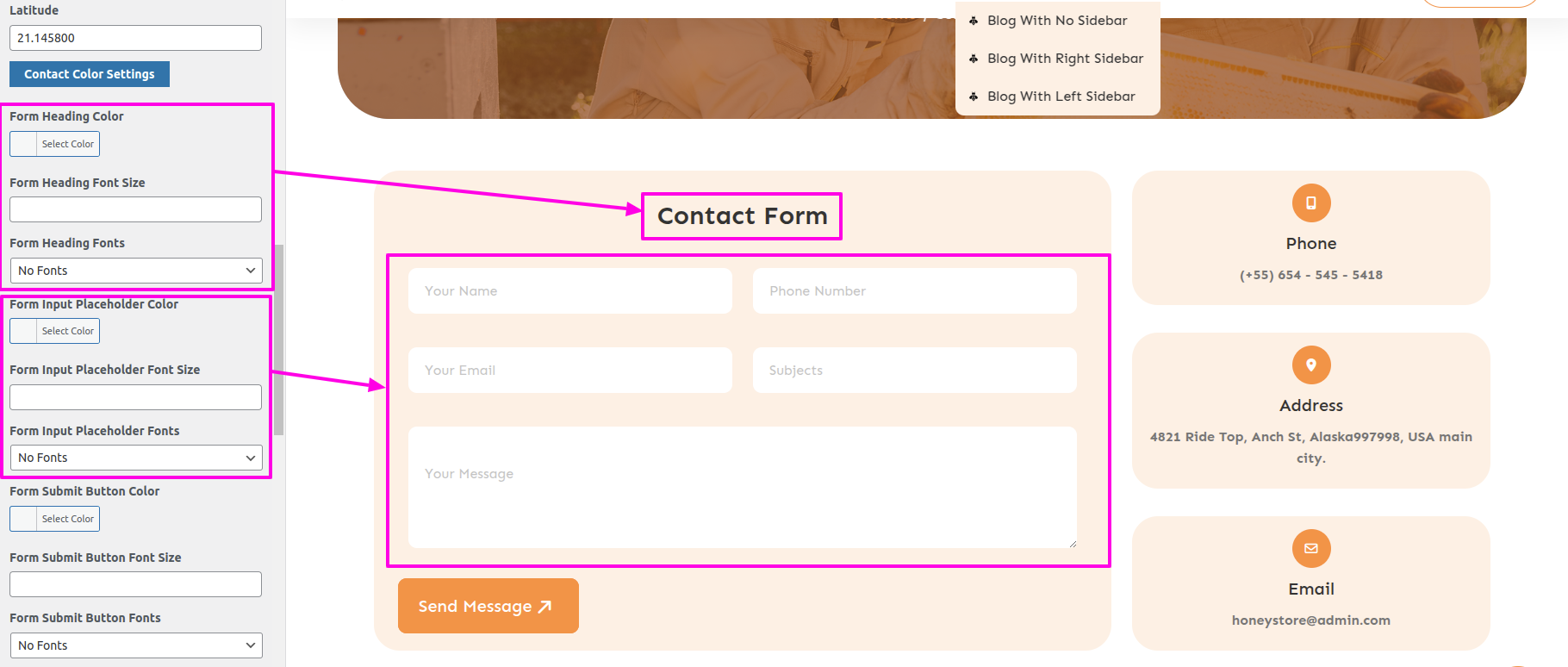
Task: Open Form Heading Fonts dropdown
Action: [136, 271]
